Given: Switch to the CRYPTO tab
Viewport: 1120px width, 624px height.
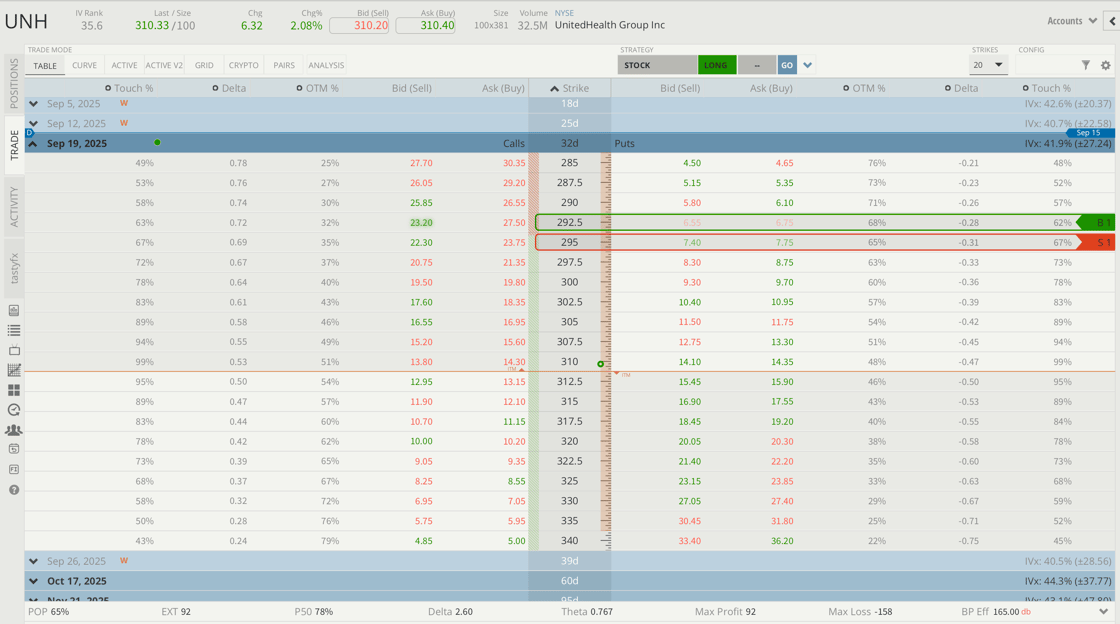Looking at the screenshot, I should click(244, 65).
